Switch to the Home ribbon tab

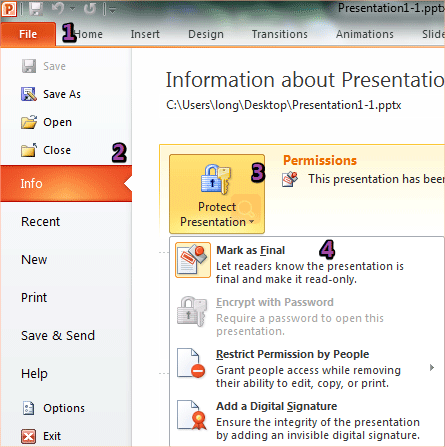(89, 34)
